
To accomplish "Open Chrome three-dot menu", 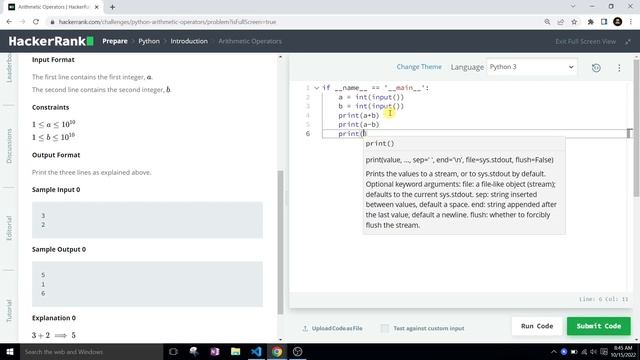I will [x=631, y=22].
